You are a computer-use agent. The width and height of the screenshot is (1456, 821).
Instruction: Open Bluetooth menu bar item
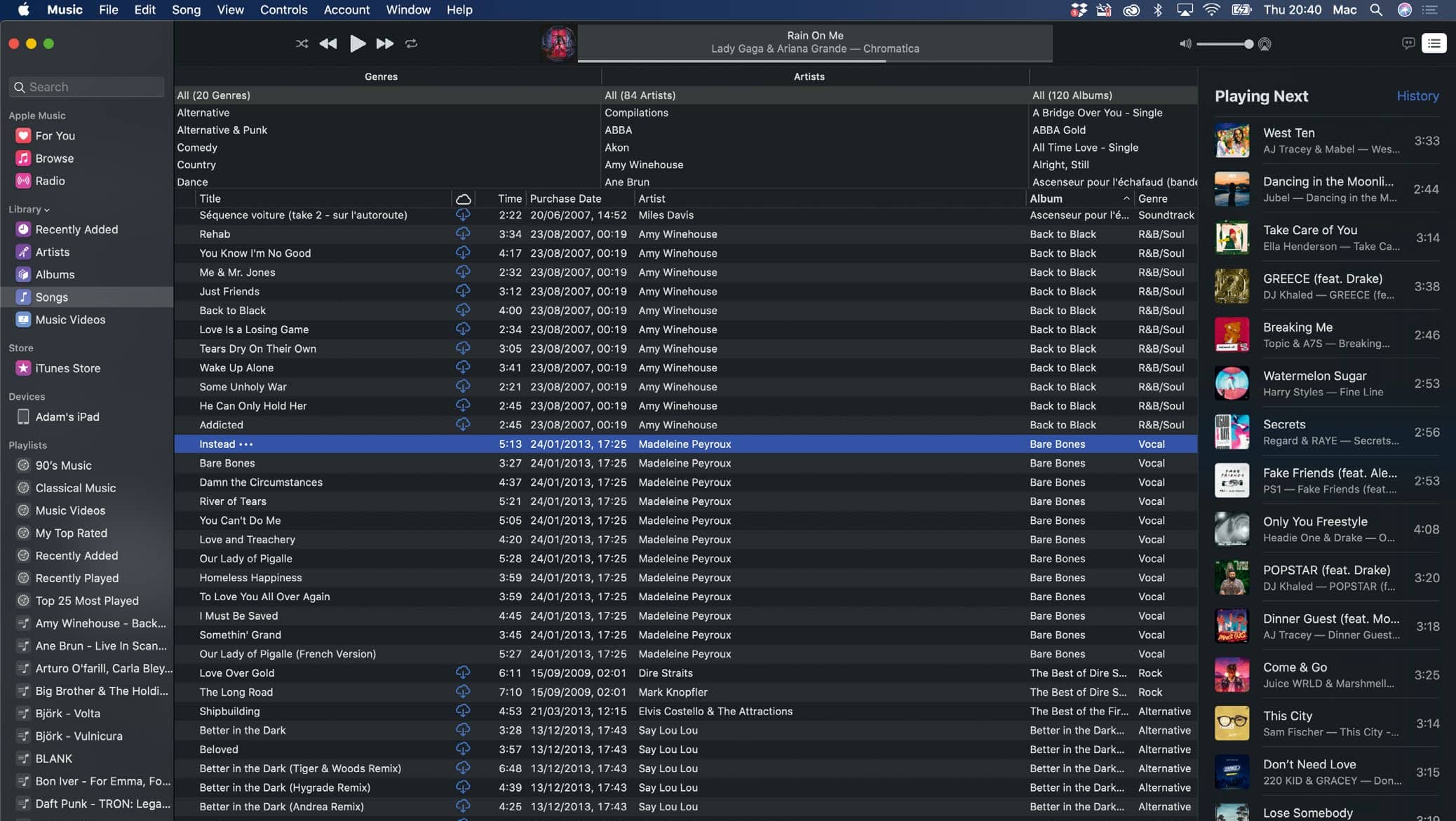click(1158, 10)
